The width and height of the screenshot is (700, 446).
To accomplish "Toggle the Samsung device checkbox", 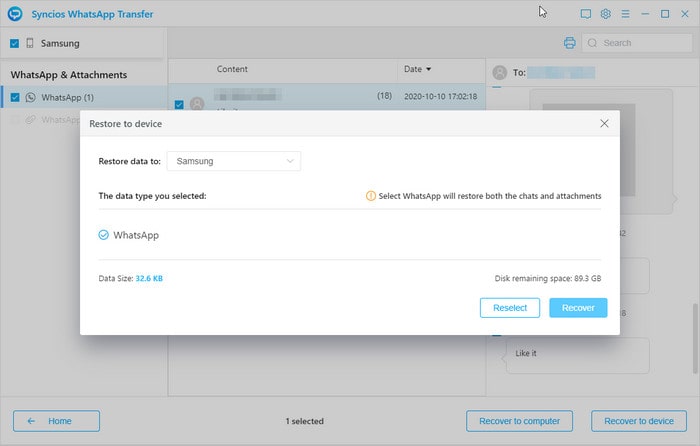I will tap(14, 43).
